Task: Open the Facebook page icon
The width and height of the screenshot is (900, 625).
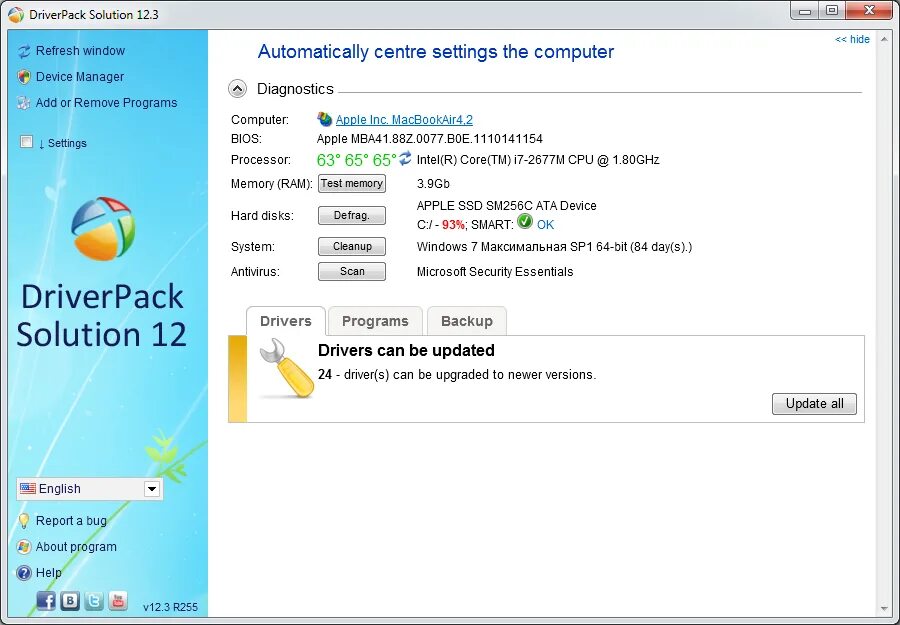Action: pos(46,601)
